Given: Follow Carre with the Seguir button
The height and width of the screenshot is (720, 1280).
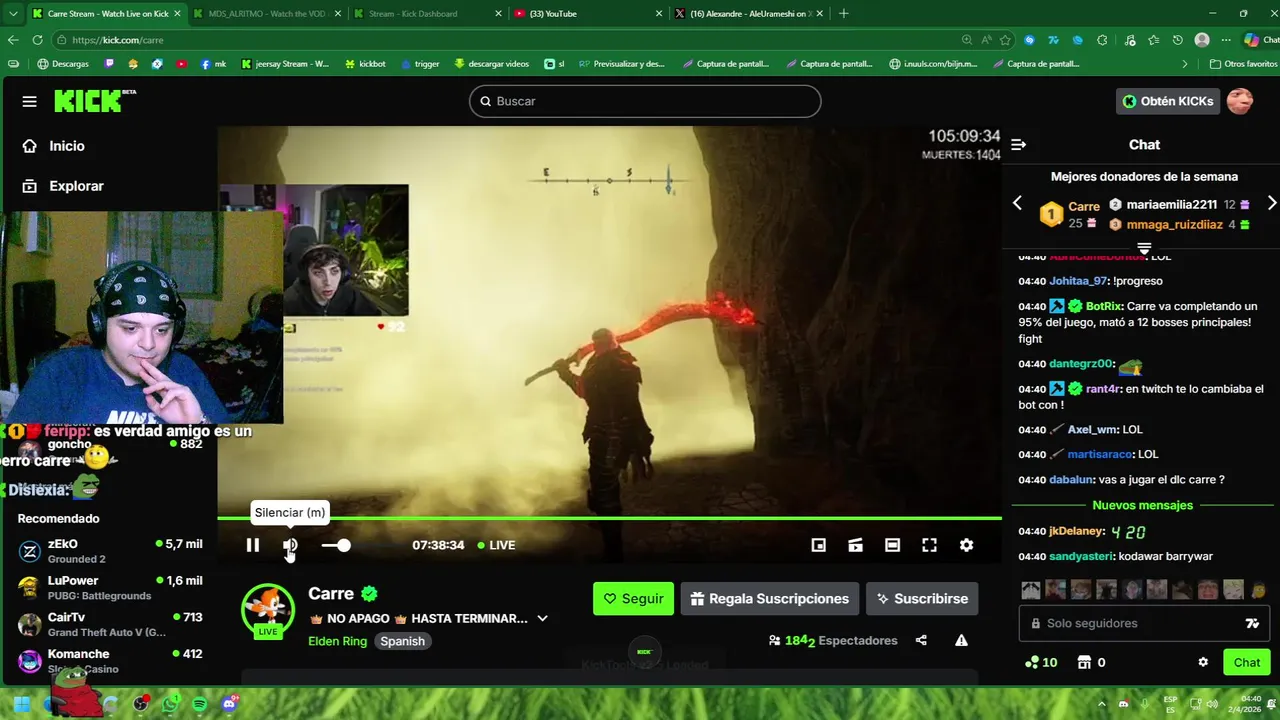Looking at the screenshot, I should point(633,599).
